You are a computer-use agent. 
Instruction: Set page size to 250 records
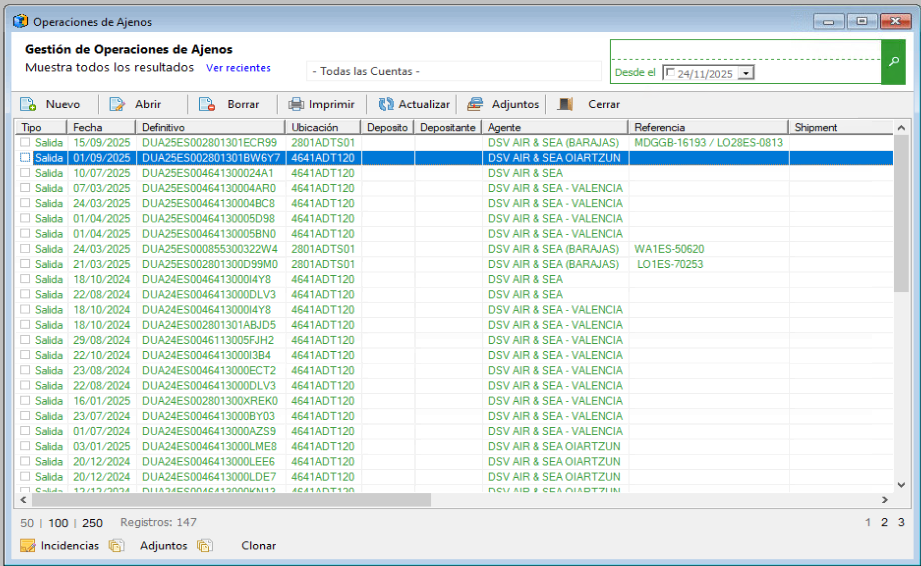(92, 523)
